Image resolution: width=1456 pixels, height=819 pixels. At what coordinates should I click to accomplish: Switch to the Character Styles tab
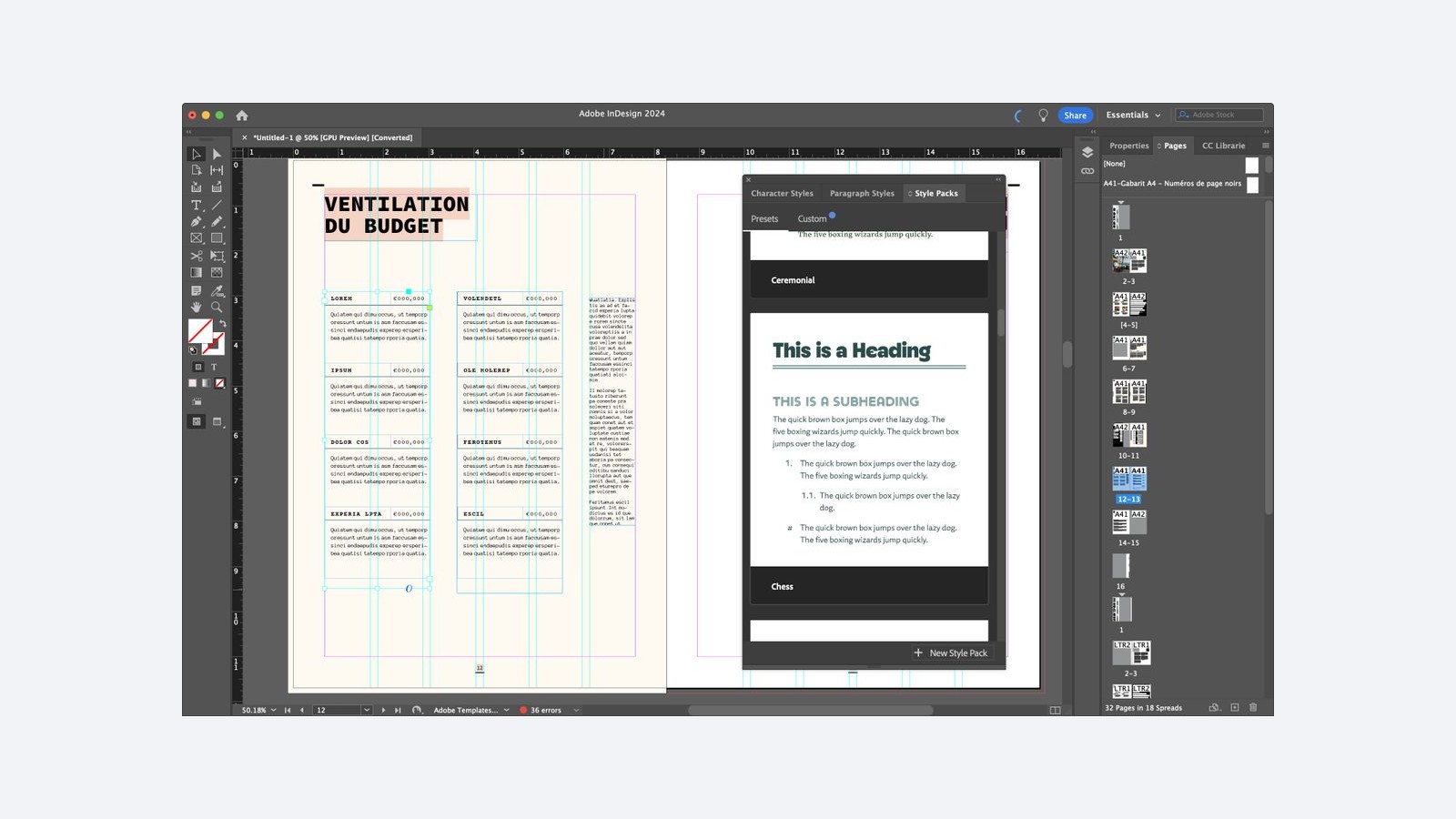point(782,193)
